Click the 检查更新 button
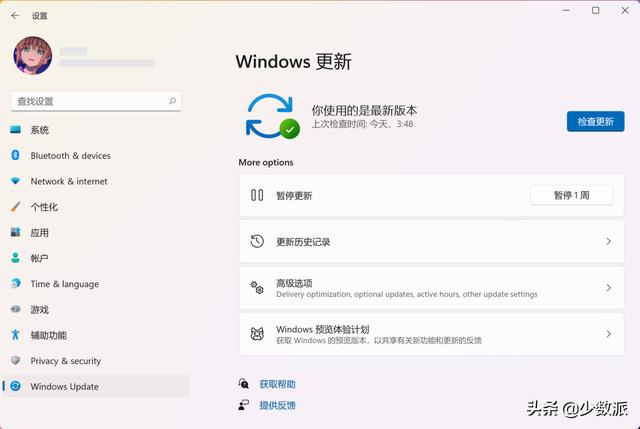 tap(596, 121)
